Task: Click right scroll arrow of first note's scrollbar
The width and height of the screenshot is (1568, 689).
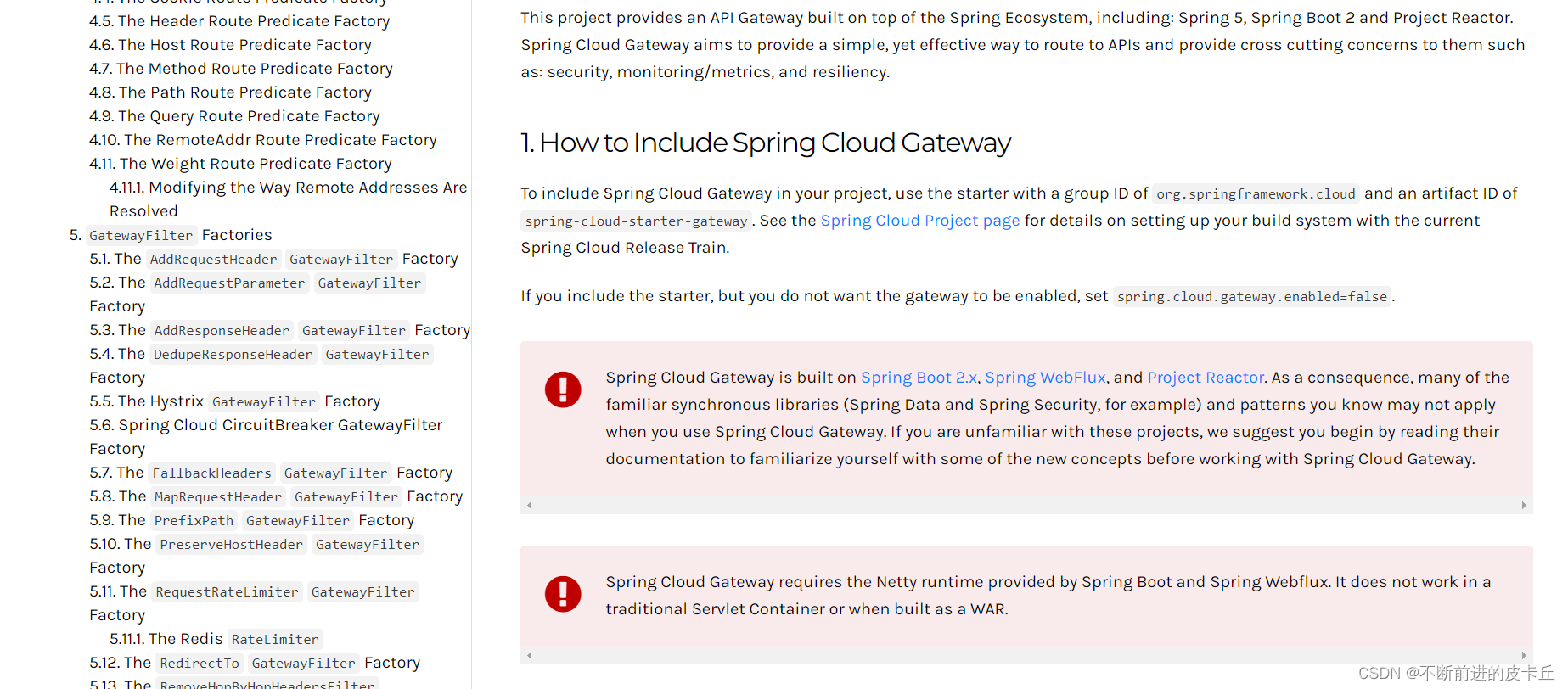Action: [x=1524, y=505]
